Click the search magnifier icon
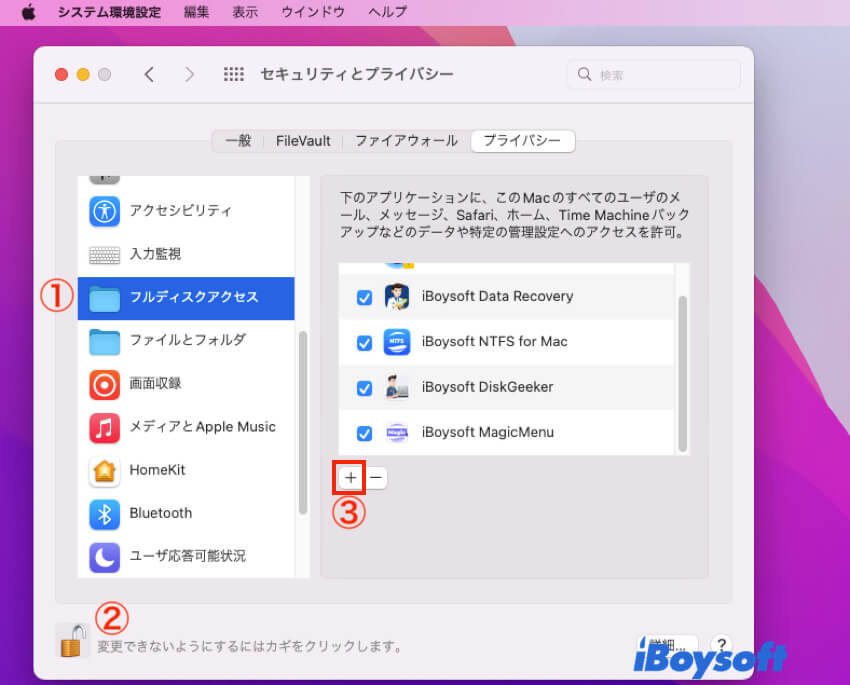The height and width of the screenshot is (685, 850). (x=584, y=74)
